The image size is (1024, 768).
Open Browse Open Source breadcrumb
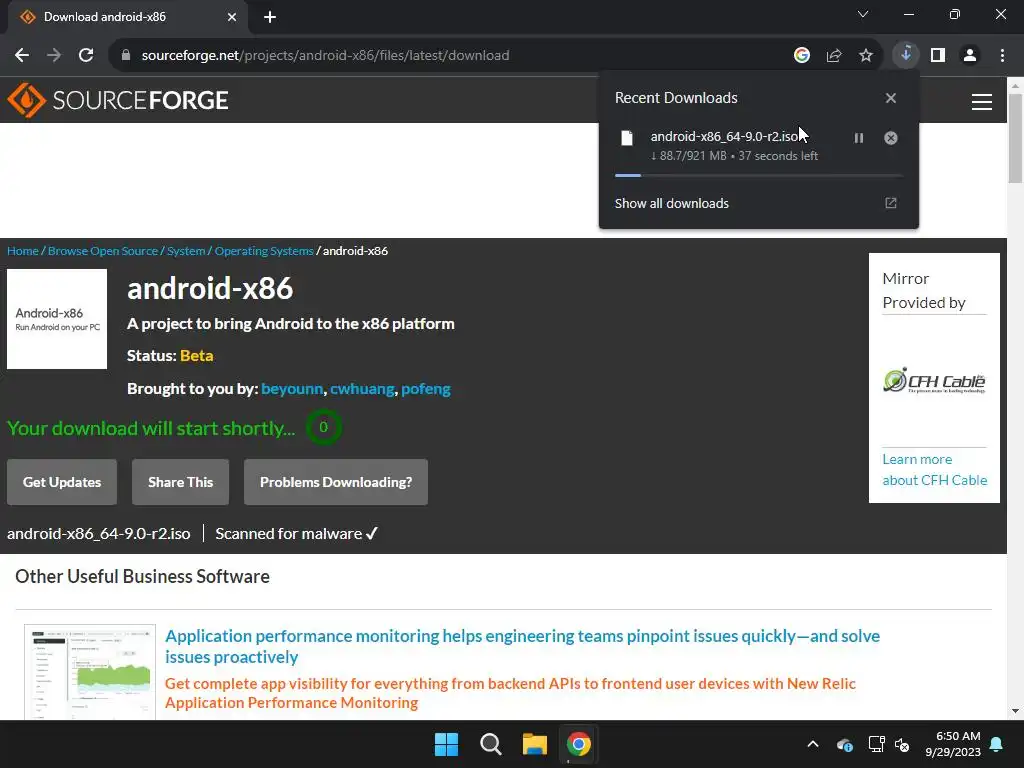tap(103, 251)
